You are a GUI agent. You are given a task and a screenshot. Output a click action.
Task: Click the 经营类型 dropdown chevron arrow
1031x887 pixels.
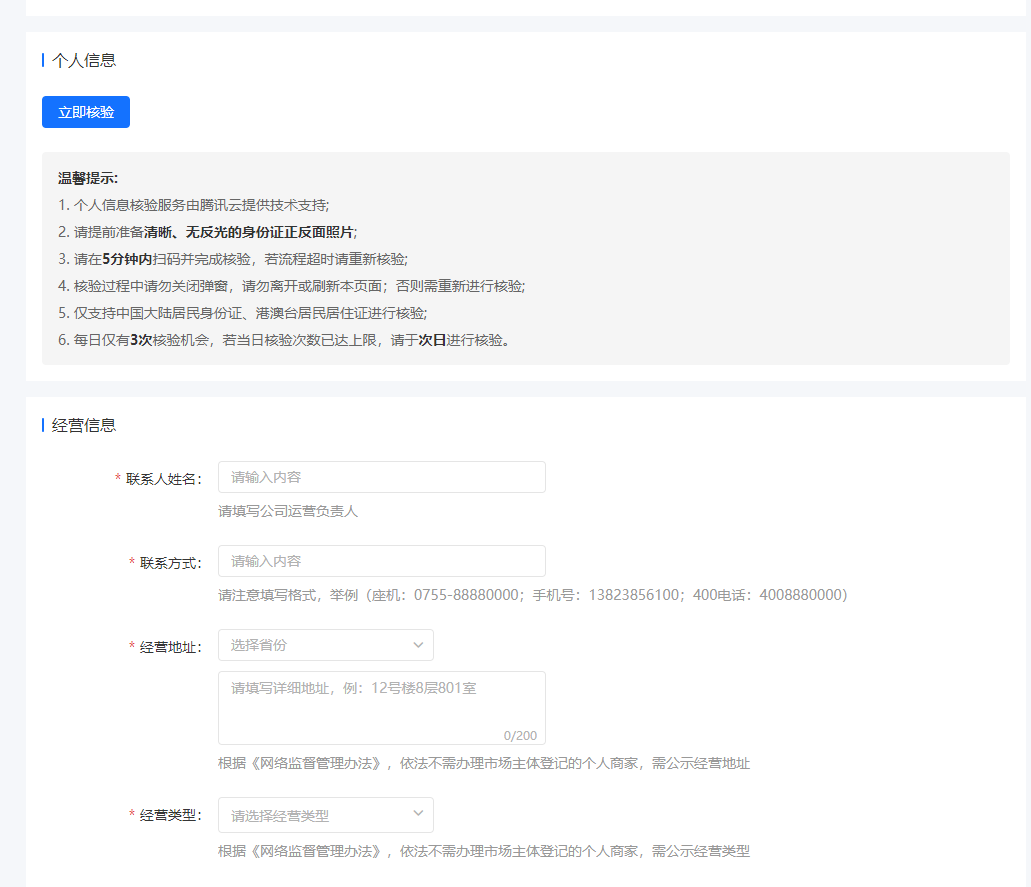(x=418, y=814)
